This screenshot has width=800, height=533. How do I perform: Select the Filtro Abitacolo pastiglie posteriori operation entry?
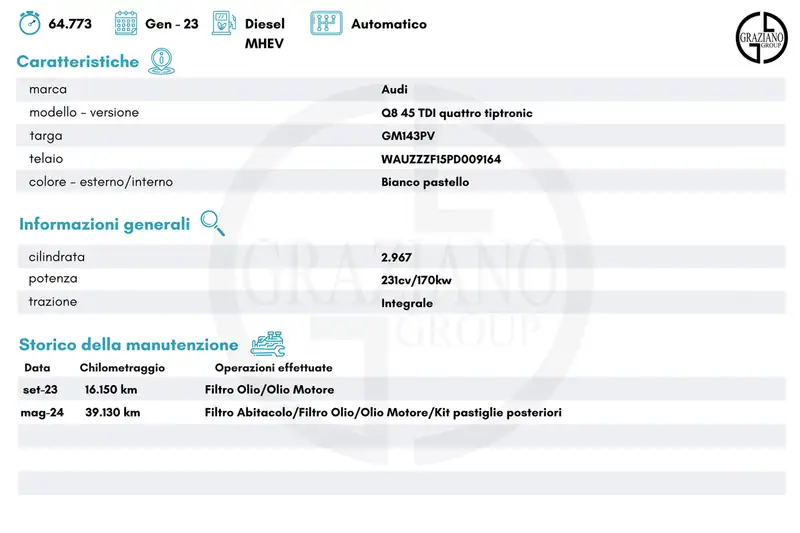pos(383,413)
